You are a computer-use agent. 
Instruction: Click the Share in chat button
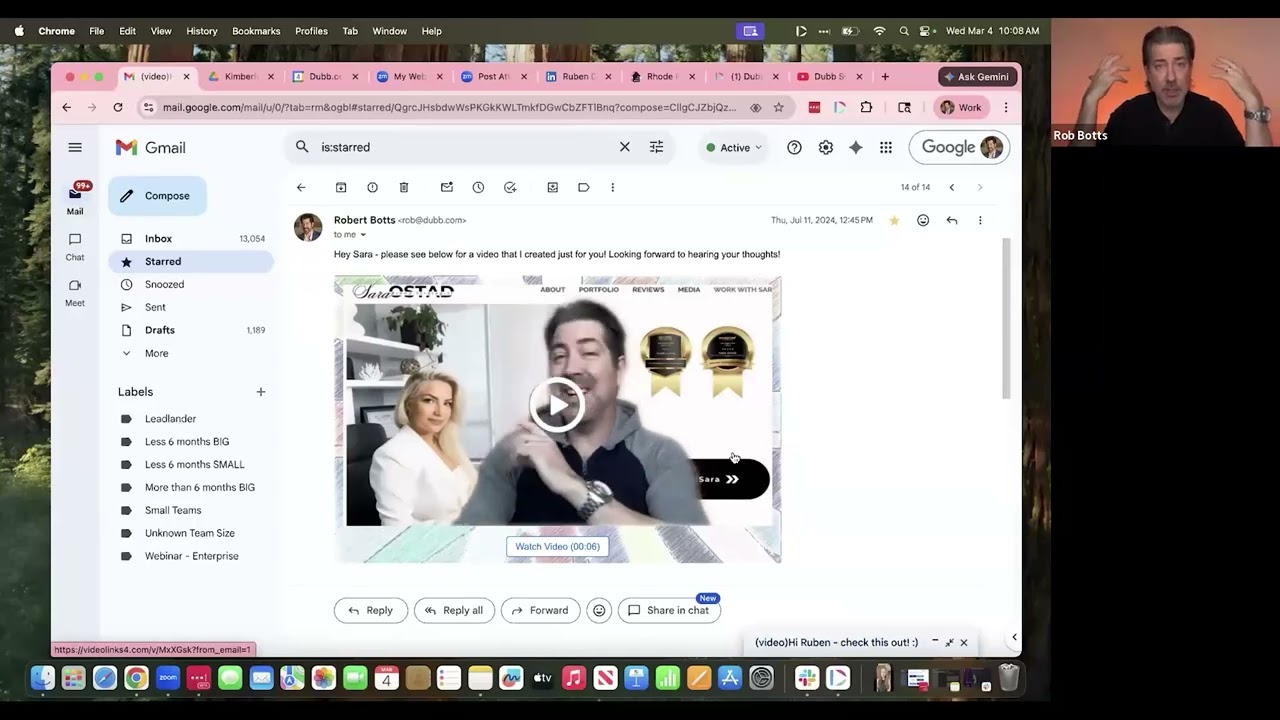coord(669,610)
